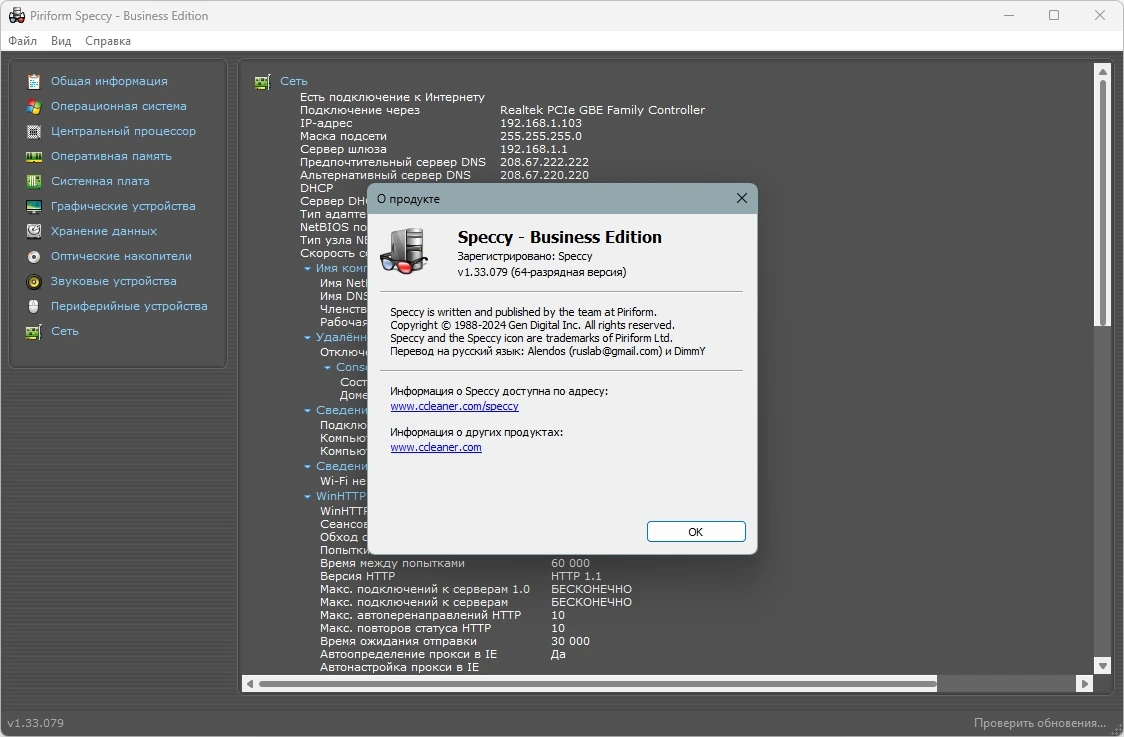The height and width of the screenshot is (737, 1124).
Task: Open the Общая информация summary icon
Action: tap(34, 82)
